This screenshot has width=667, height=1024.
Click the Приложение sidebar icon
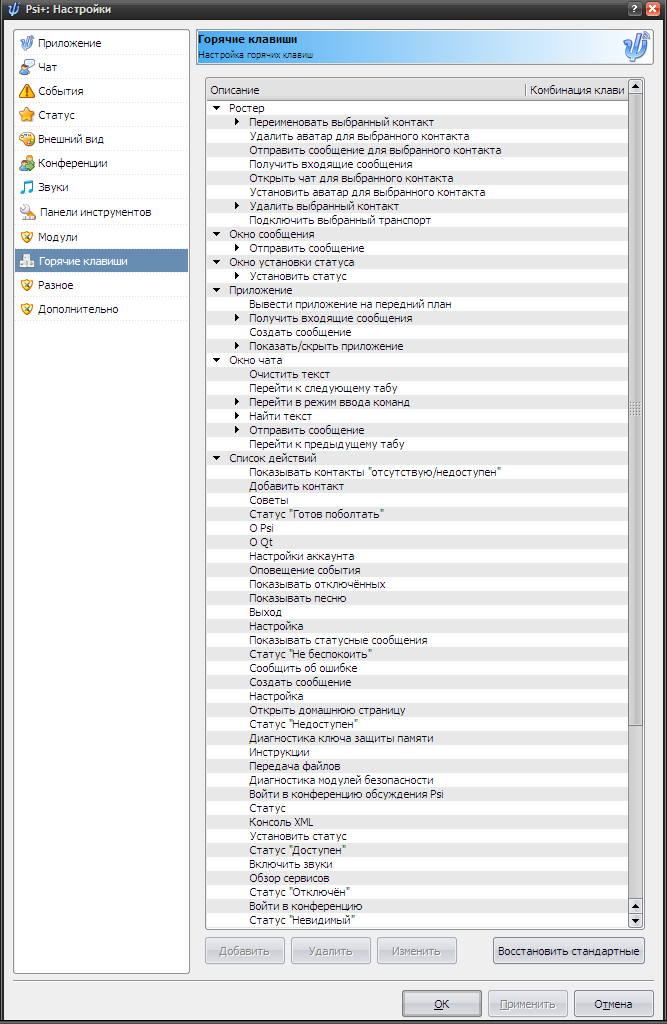click(x=27, y=43)
